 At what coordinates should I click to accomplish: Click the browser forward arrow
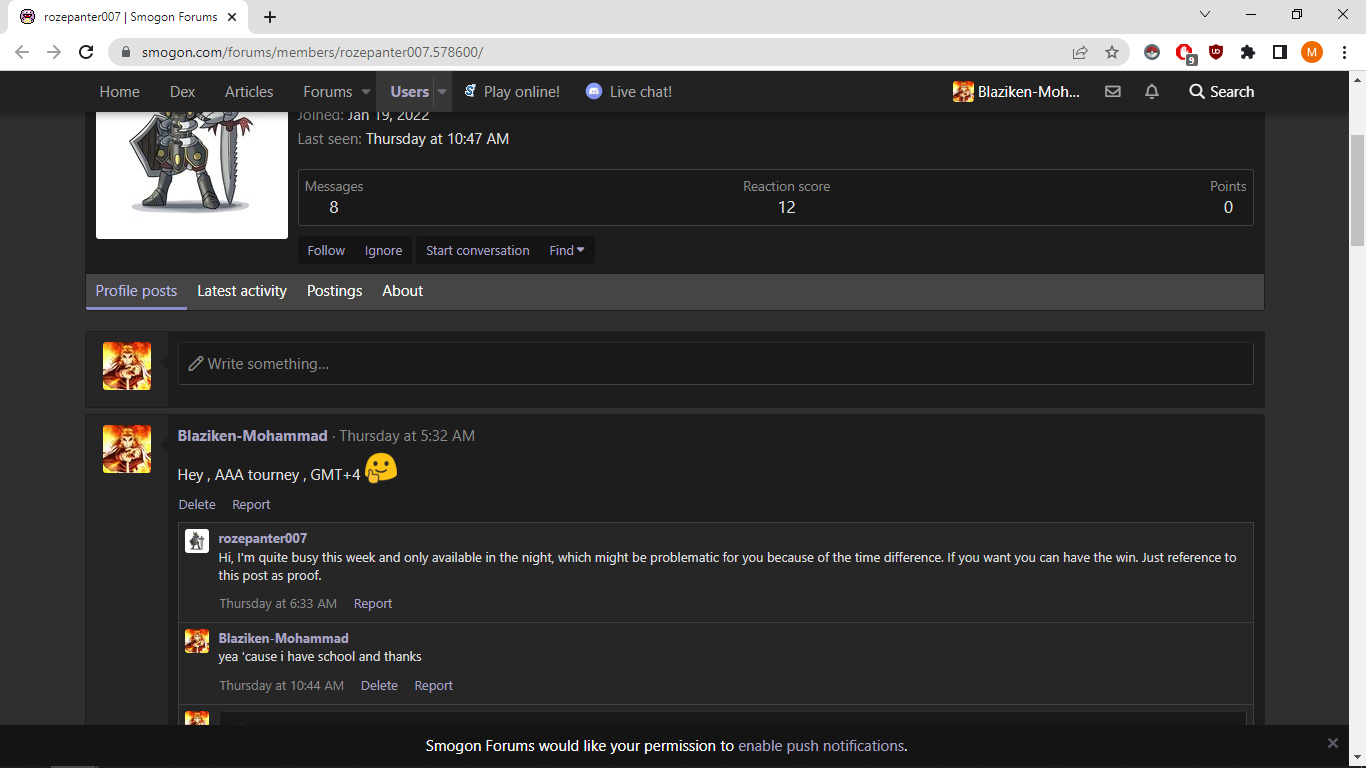tap(54, 52)
